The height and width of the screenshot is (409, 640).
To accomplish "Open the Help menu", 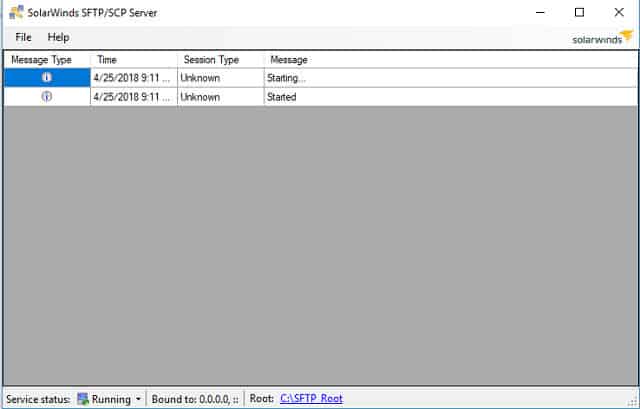I will [x=58, y=38].
